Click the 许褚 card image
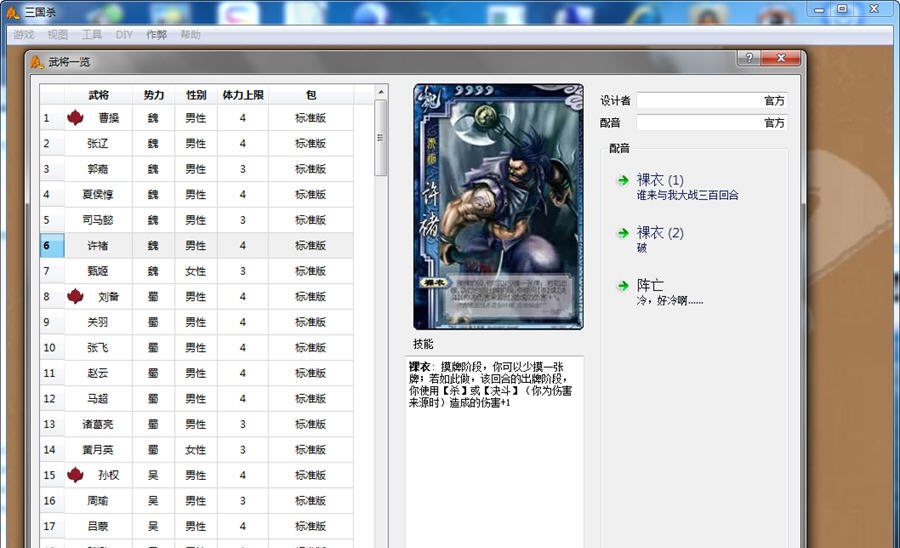This screenshot has width=900, height=548. pos(498,207)
